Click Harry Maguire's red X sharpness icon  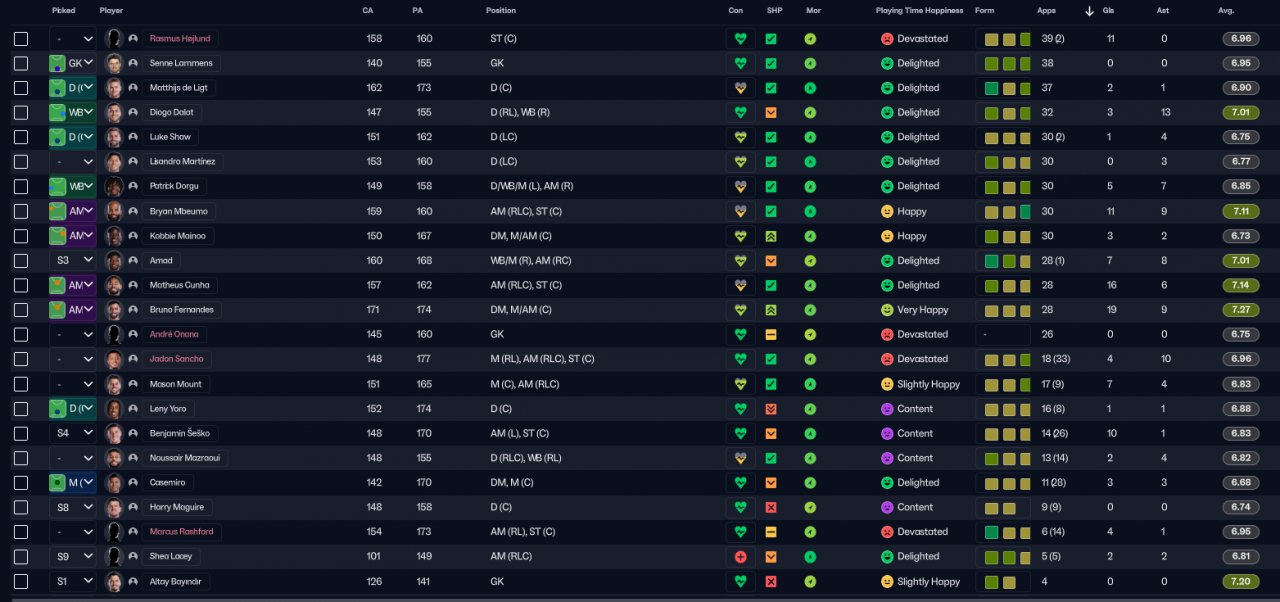click(x=771, y=507)
